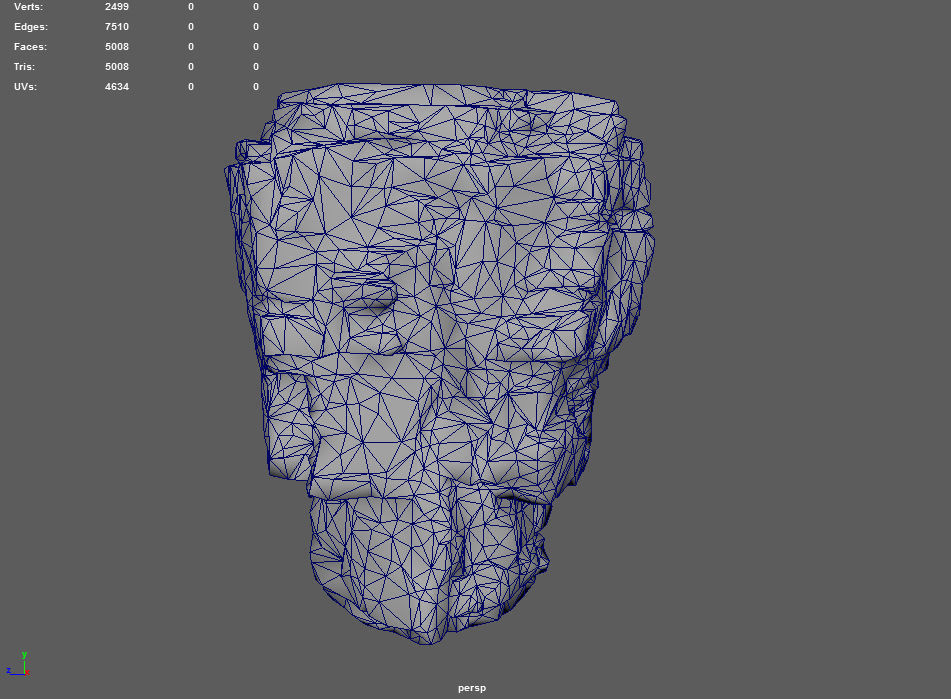Click the view axis gizmo icon
Screen dimensions: 951x699
click(x=18, y=664)
